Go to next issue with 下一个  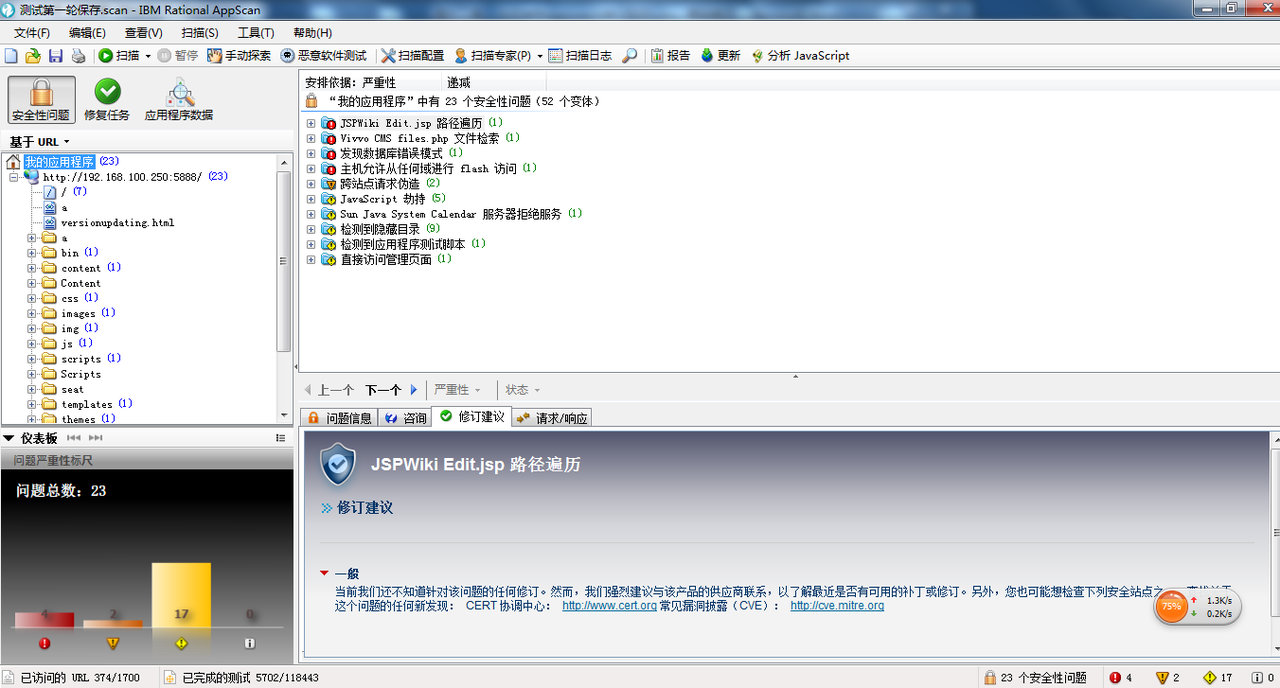tap(391, 390)
